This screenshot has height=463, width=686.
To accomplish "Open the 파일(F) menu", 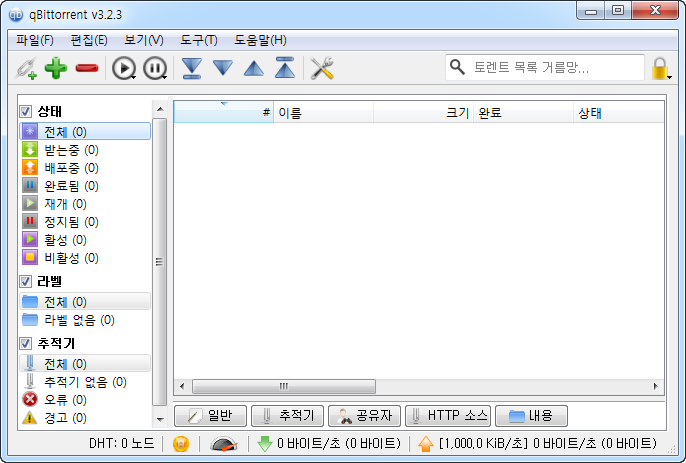I will [35, 40].
